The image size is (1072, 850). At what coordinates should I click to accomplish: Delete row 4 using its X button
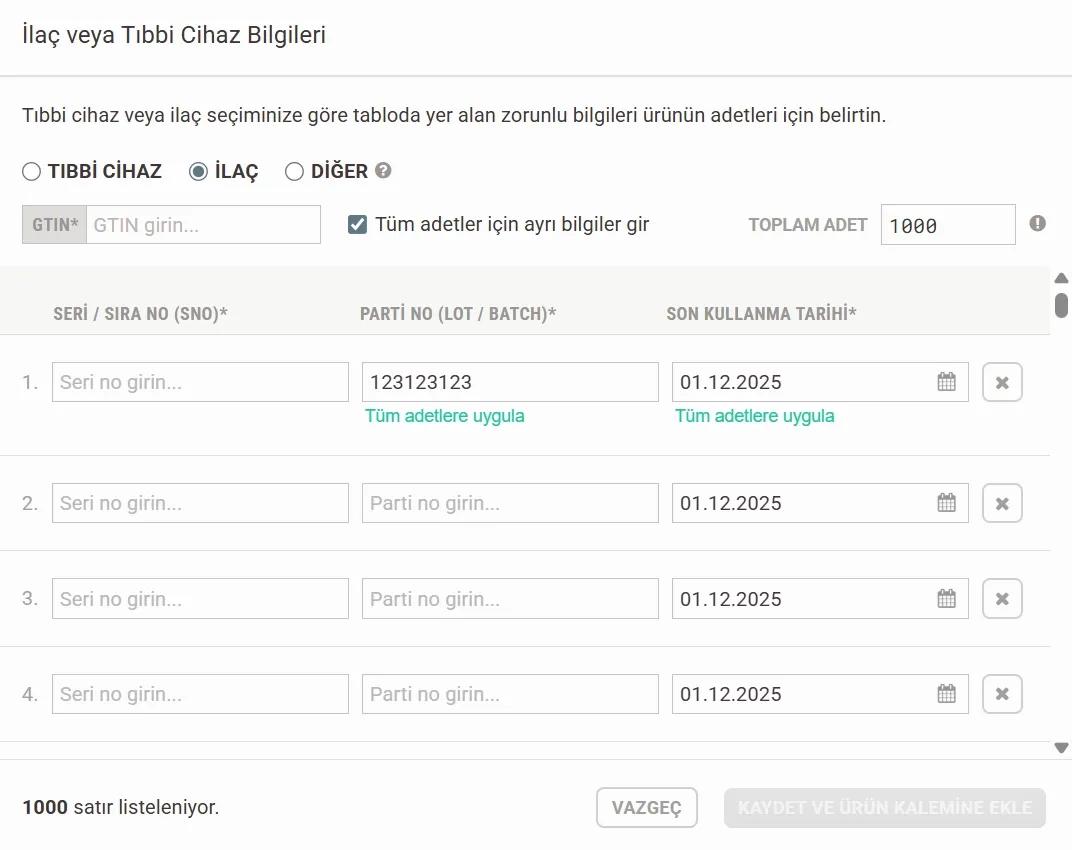click(1002, 694)
